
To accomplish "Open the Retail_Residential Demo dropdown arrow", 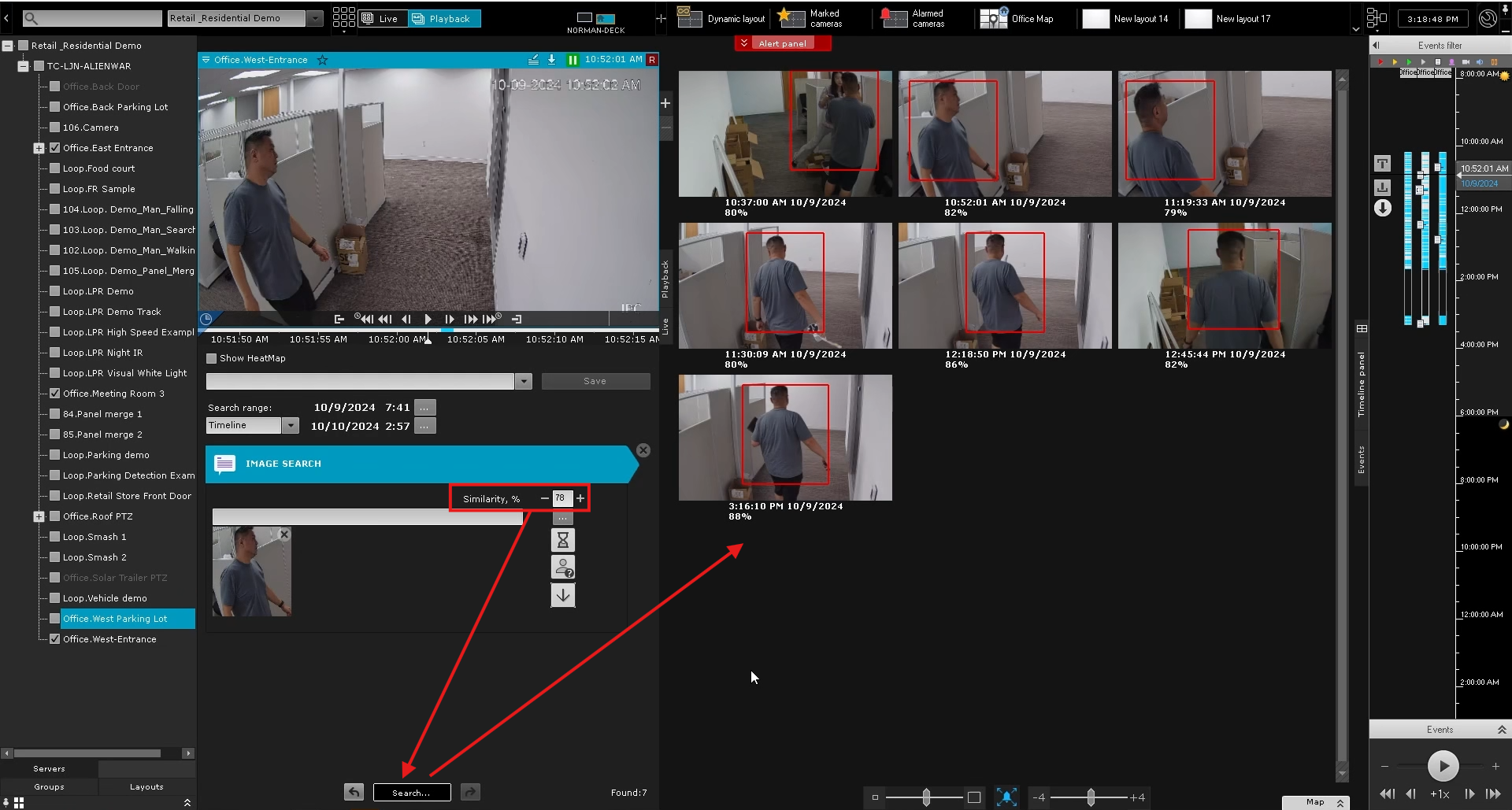I will coord(315,18).
